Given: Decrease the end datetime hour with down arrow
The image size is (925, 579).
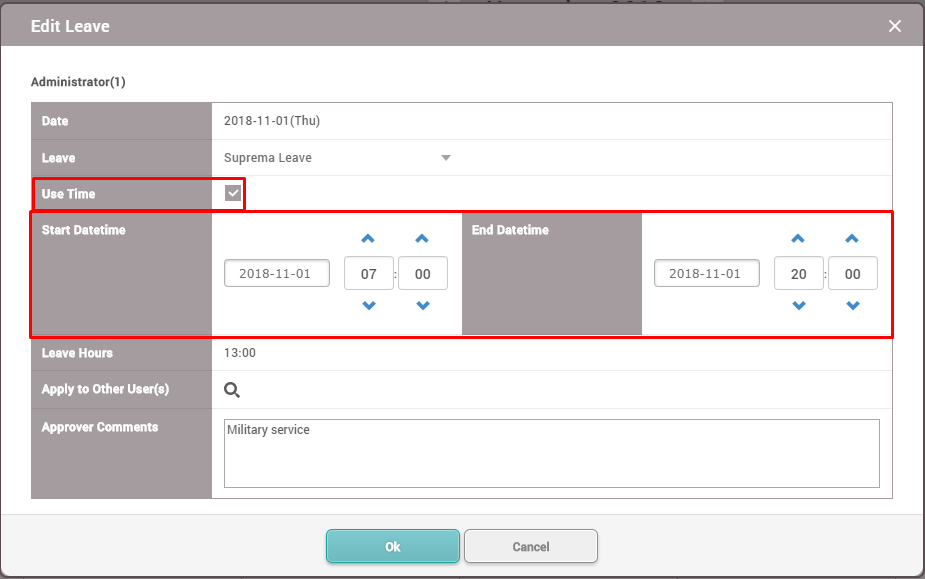Looking at the screenshot, I should tap(798, 306).
